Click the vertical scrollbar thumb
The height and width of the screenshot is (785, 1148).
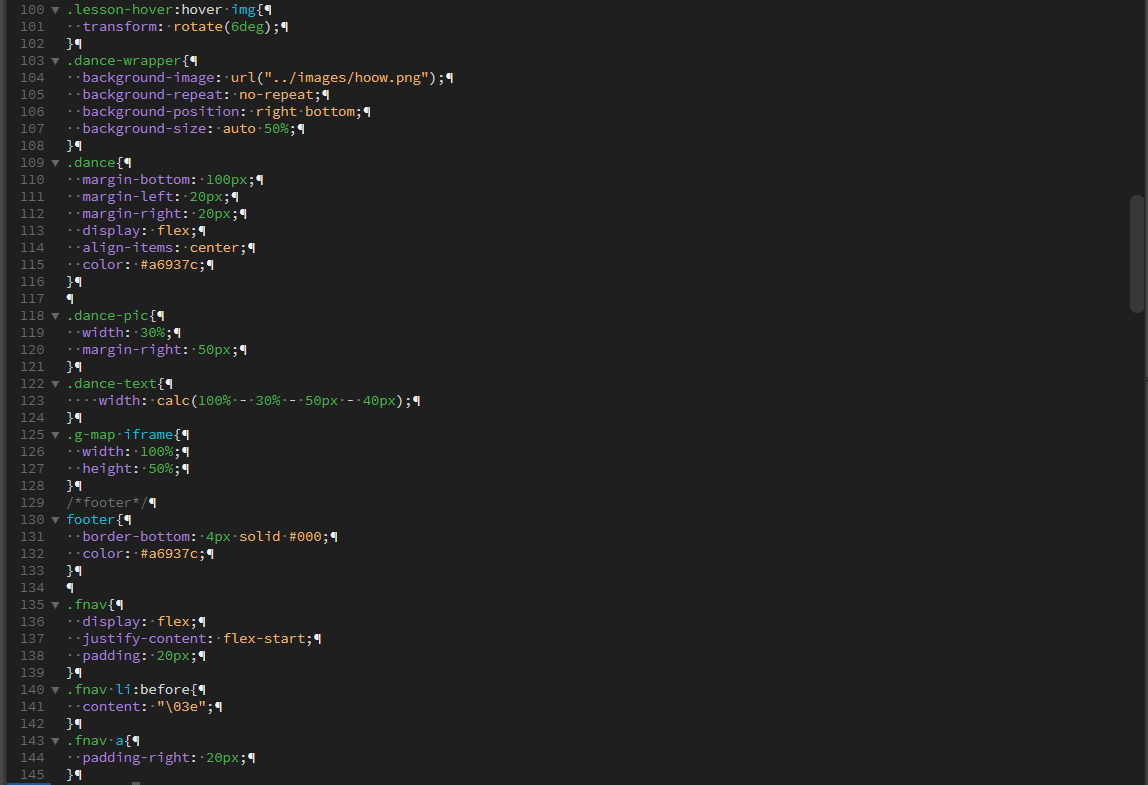pyautogui.click(x=1137, y=254)
